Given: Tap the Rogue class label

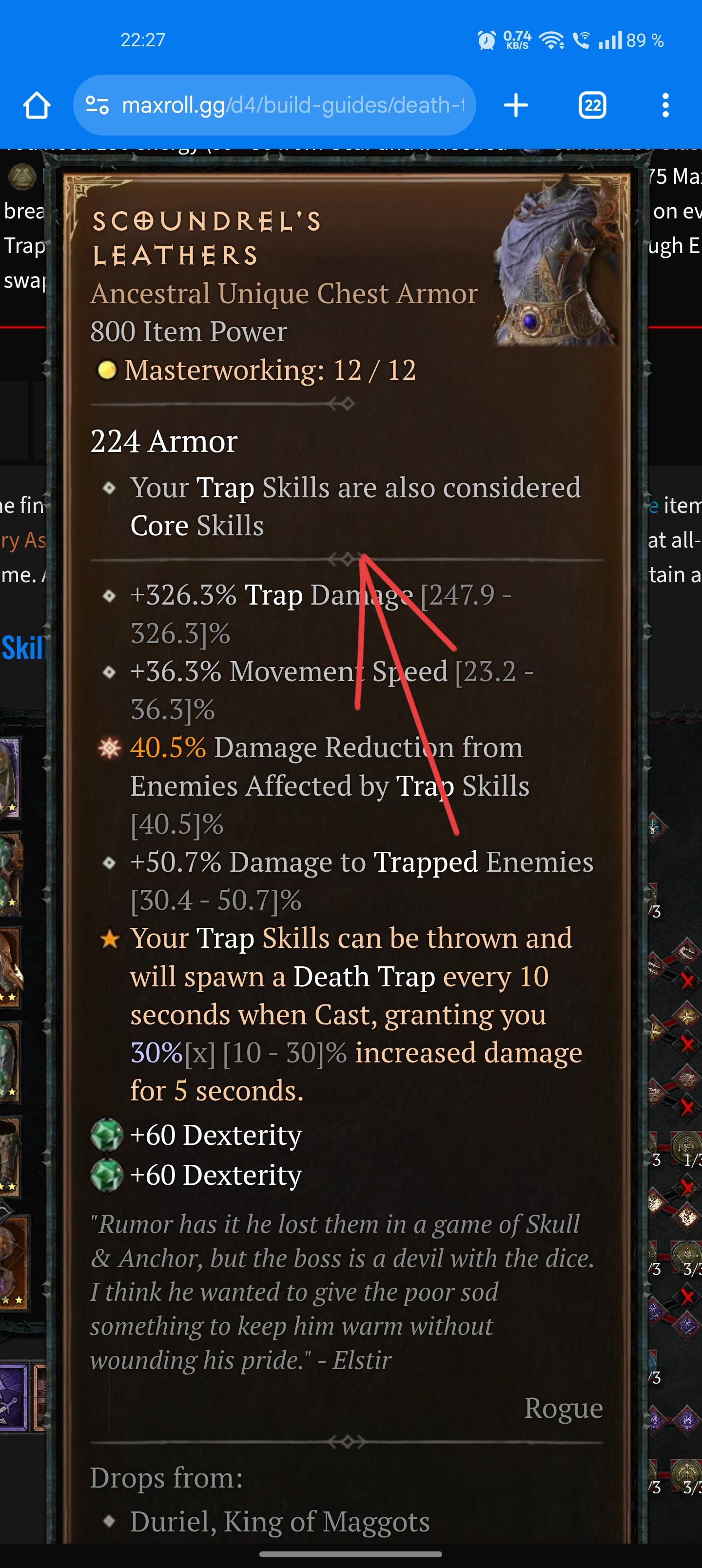Looking at the screenshot, I should (x=563, y=1408).
